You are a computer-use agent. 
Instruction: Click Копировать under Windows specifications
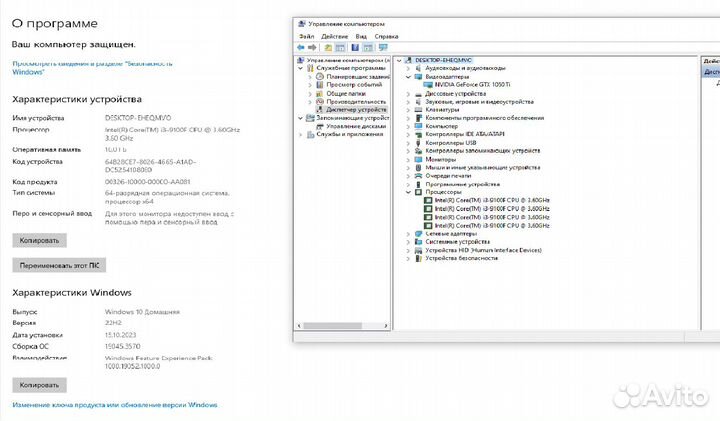click(x=39, y=385)
